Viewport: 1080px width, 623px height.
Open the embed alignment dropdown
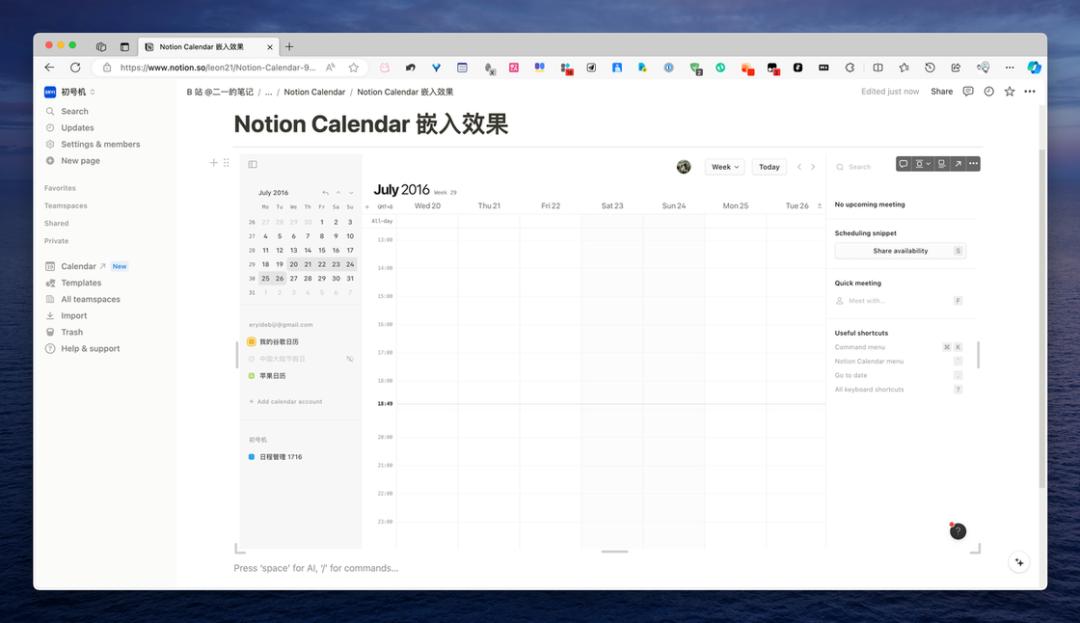(x=922, y=164)
